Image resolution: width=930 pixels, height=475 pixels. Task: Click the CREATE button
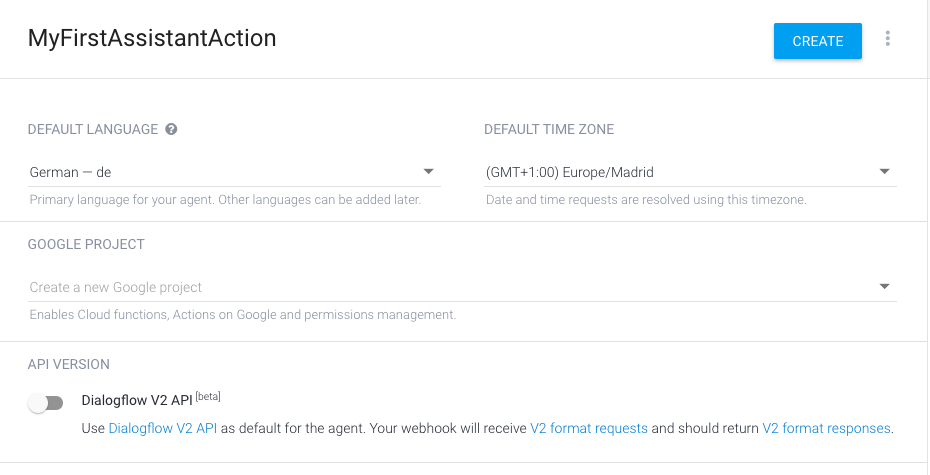pyautogui.click(x=817, y=41)
